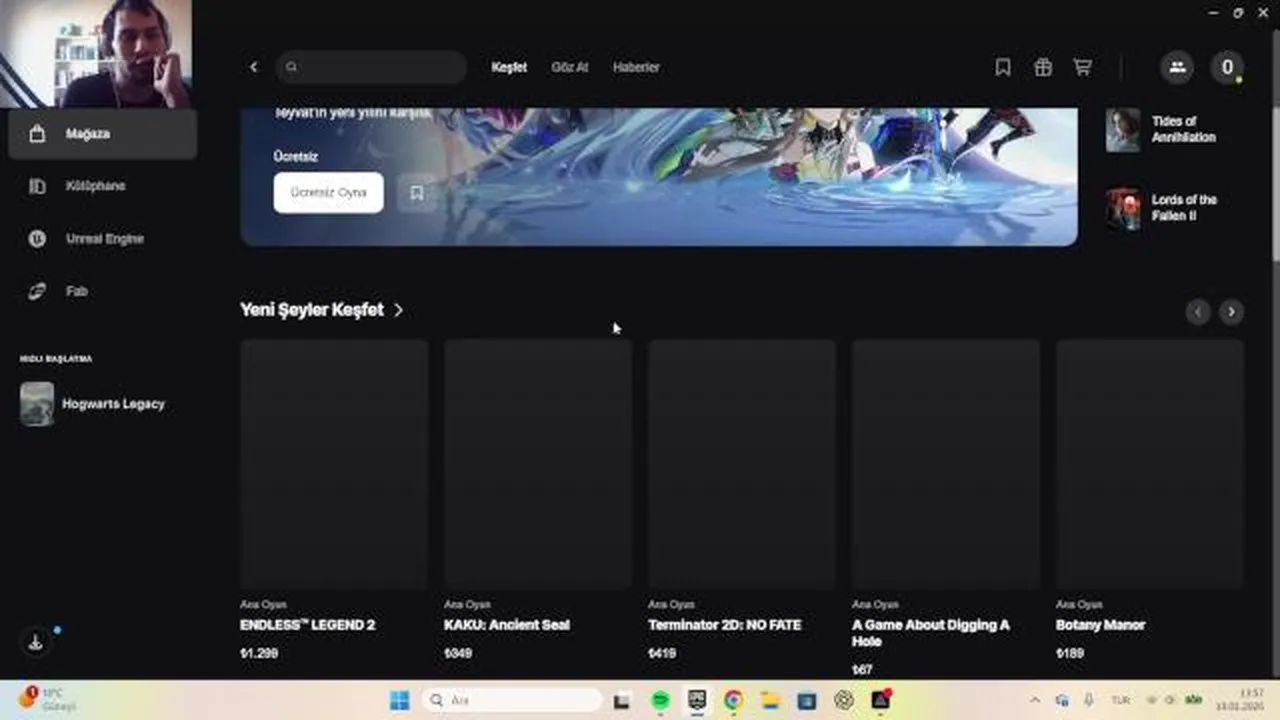
Task: Click Epic Games Launcher taskbar icon
Action: pyautogui.click(x=697, y=701)
